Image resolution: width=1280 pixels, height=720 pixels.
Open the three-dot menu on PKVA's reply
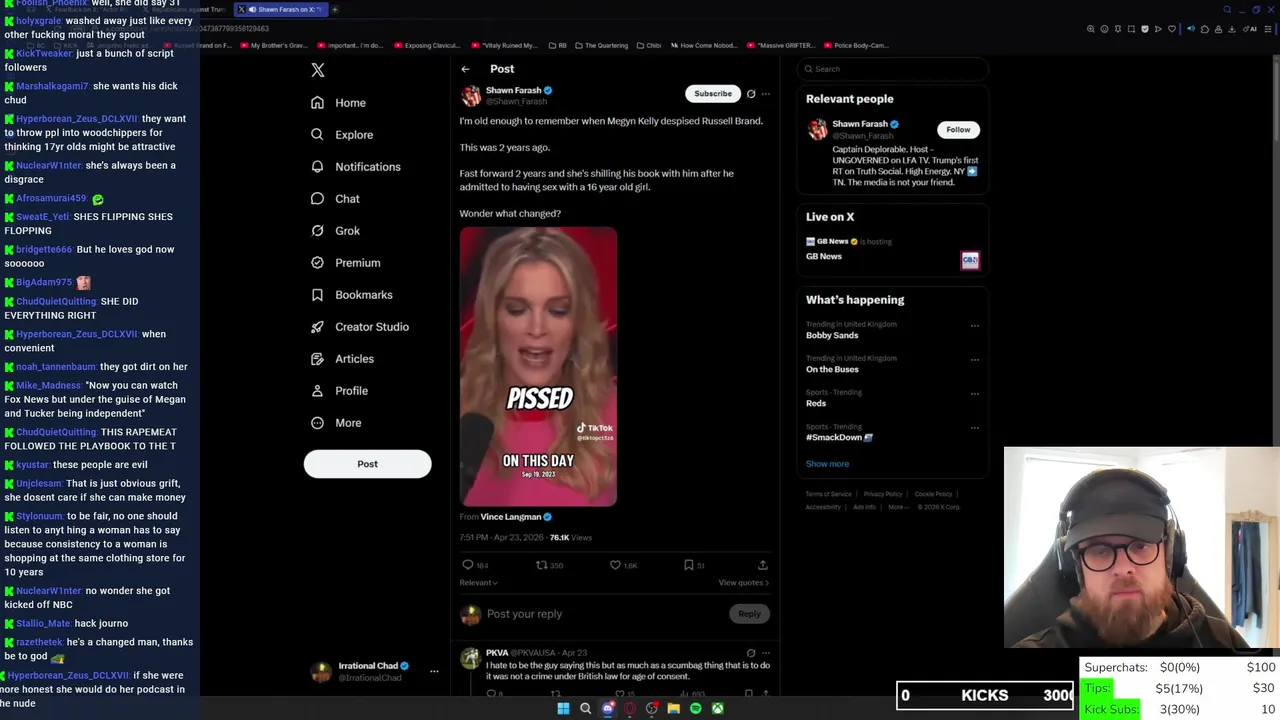pos(766,653)
